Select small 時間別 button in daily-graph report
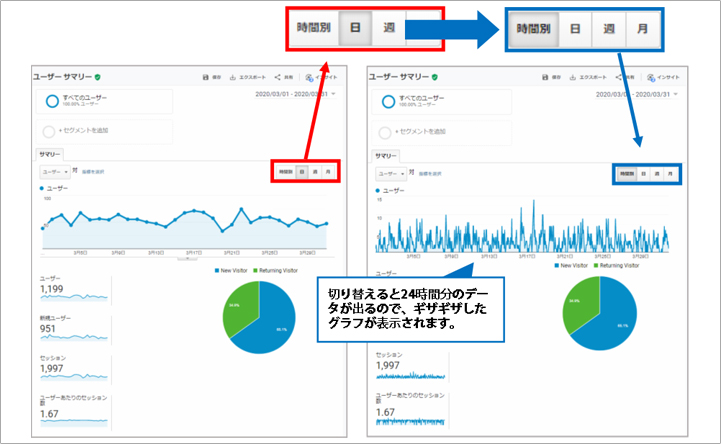Image resolution: width=721 pixels, height=444 pixels. coord(286,172)
